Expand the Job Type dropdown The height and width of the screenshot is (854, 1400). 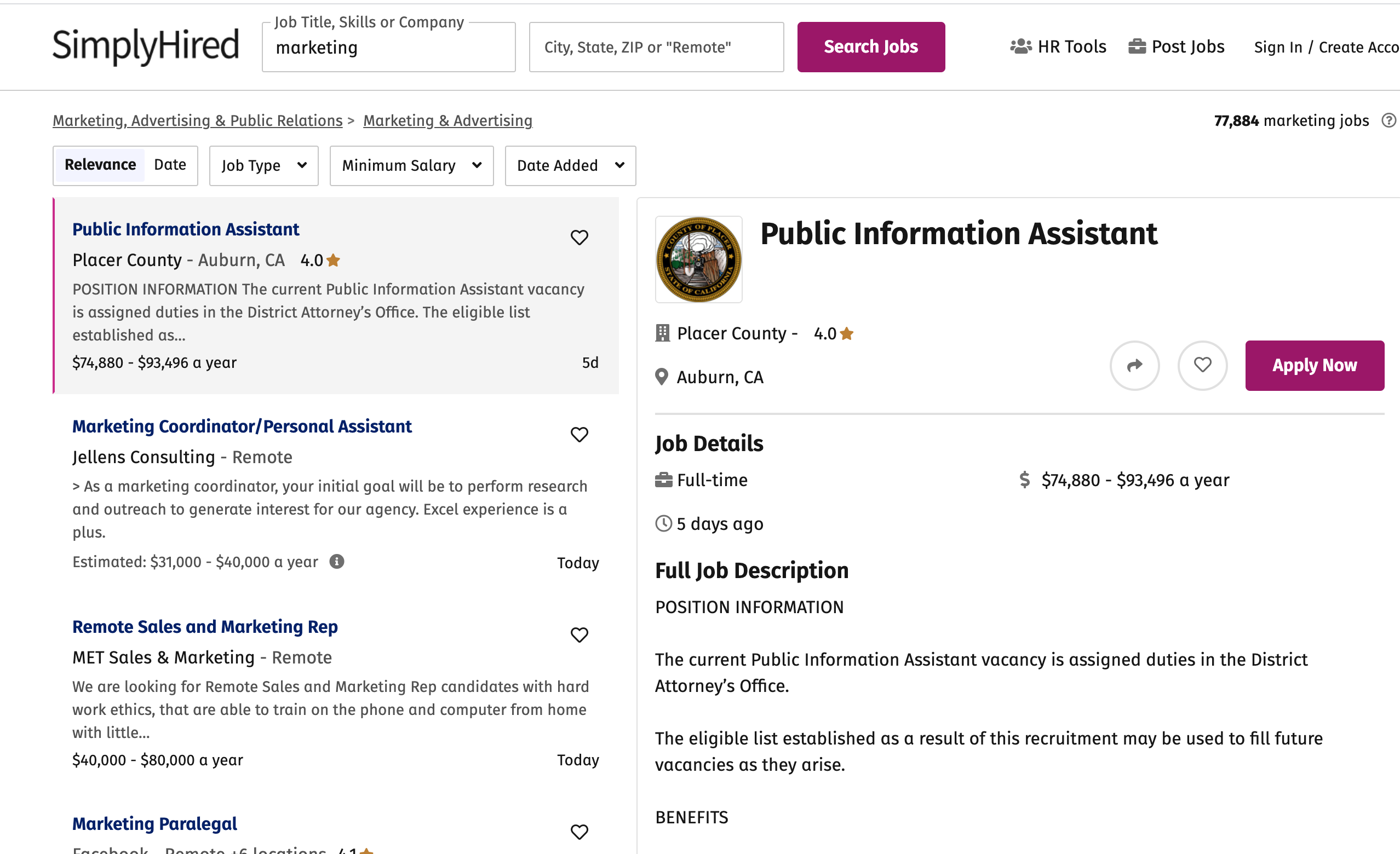(x=263, y=165)
